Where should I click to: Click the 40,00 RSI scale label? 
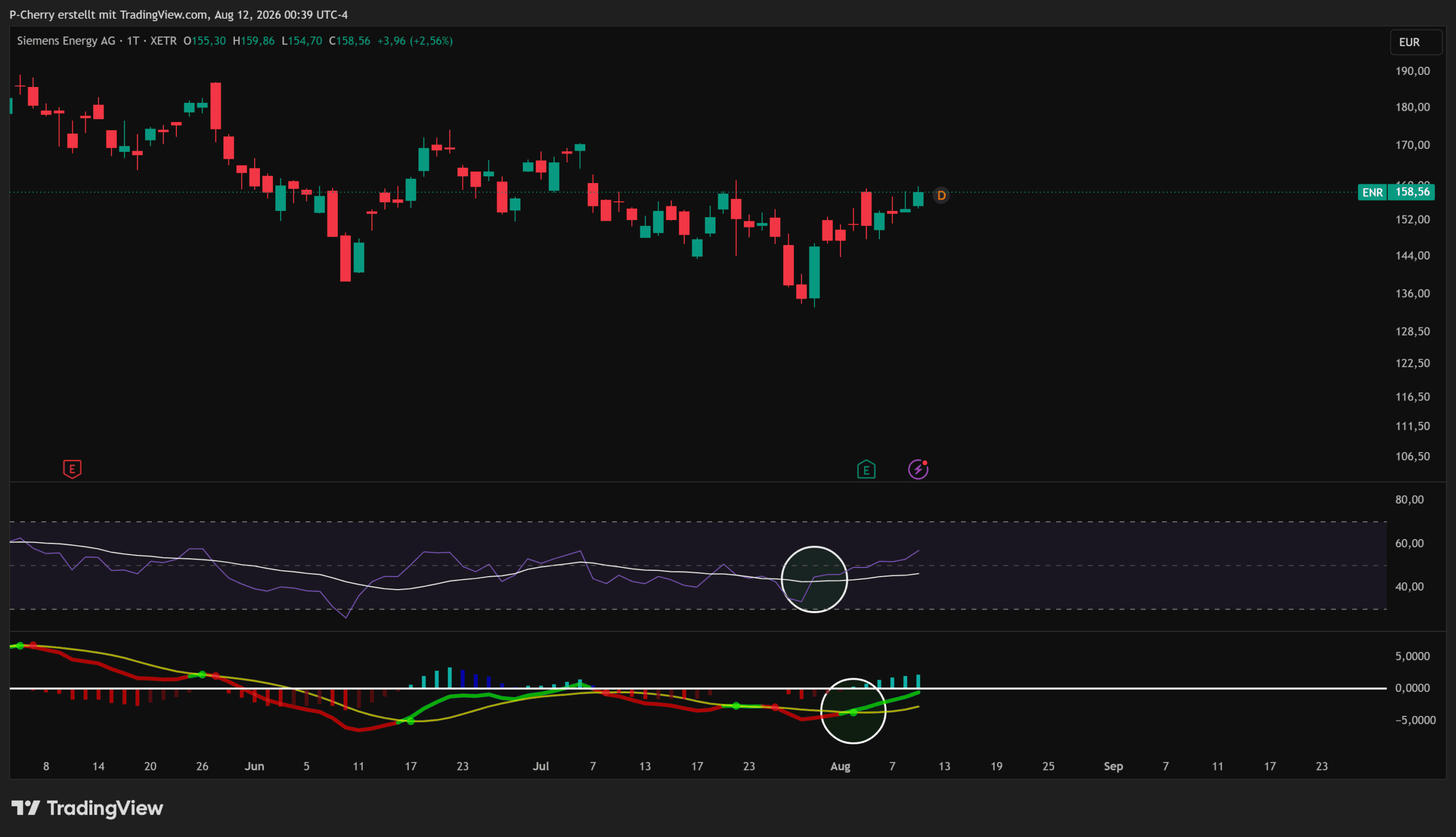click(x=1409, y=586)
